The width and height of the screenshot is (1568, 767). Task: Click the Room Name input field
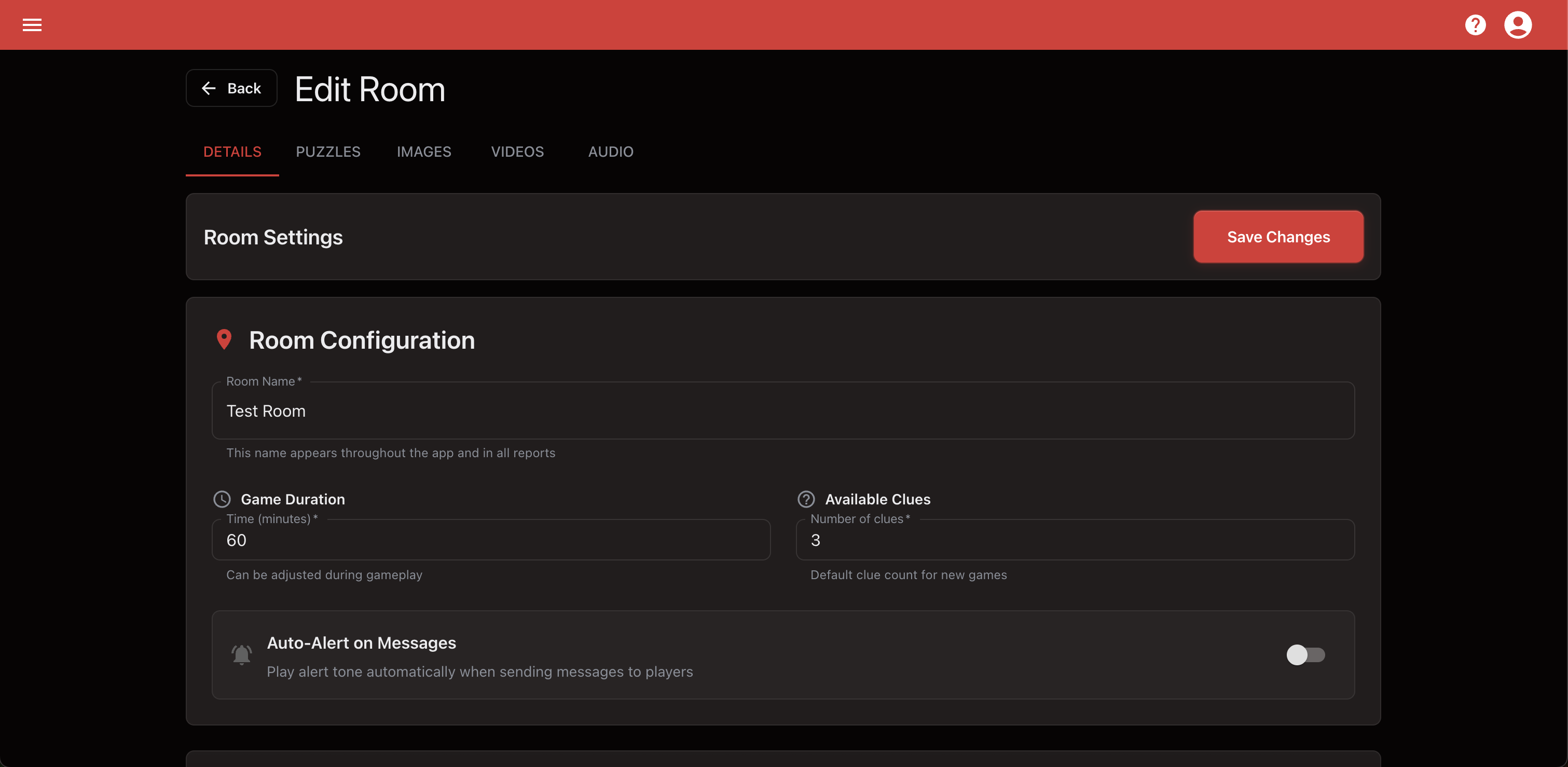coord(783,411)
